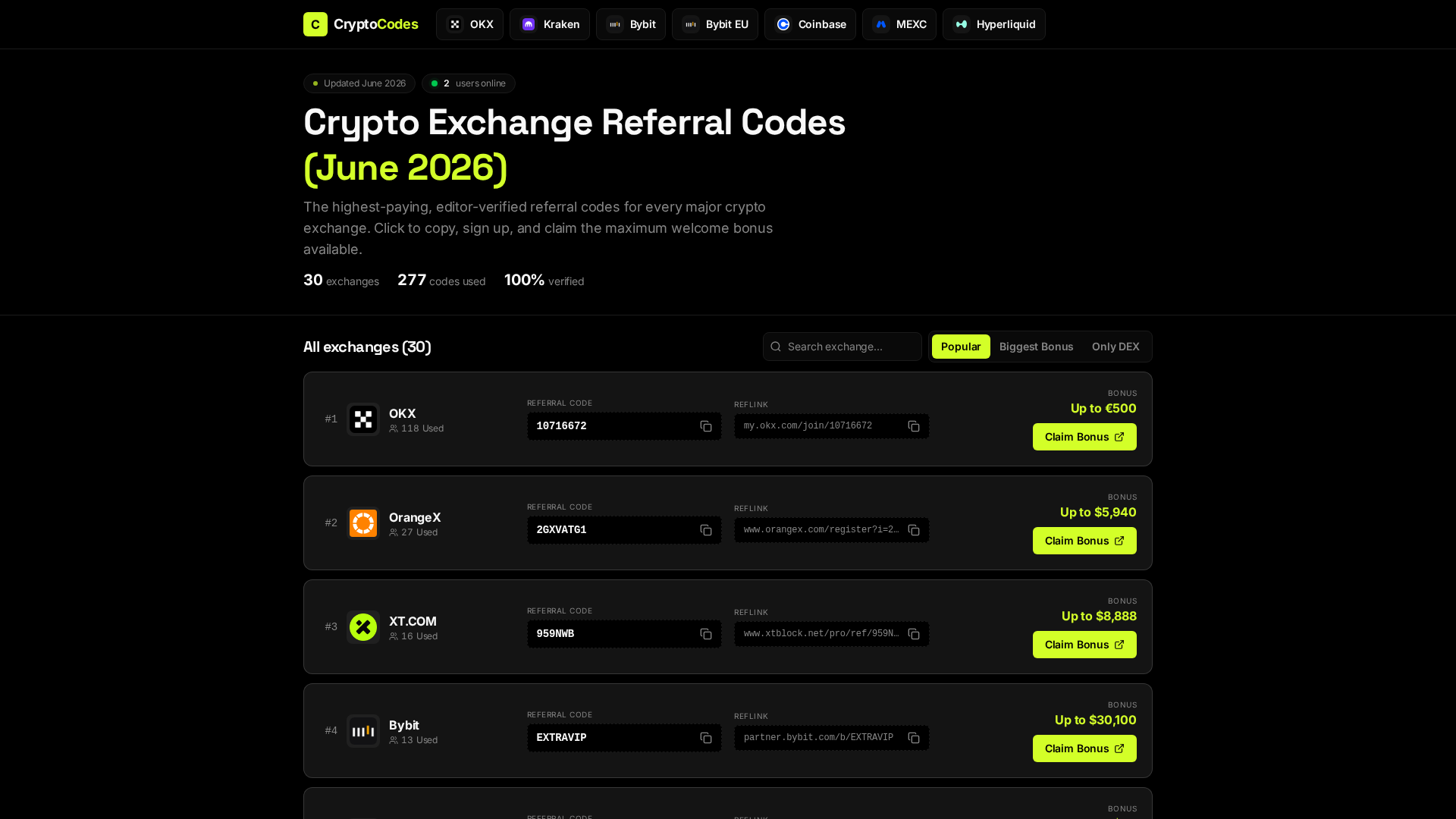Screen dimensions: 1456x819
Task: Claim Bonus for OrangeX
Action: (x=1084, y=541)
